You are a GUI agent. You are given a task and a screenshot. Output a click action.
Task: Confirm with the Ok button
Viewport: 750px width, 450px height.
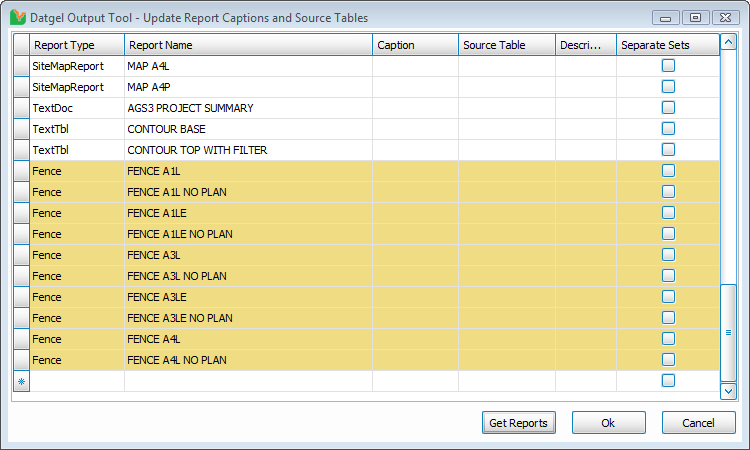tap(608, 423)
